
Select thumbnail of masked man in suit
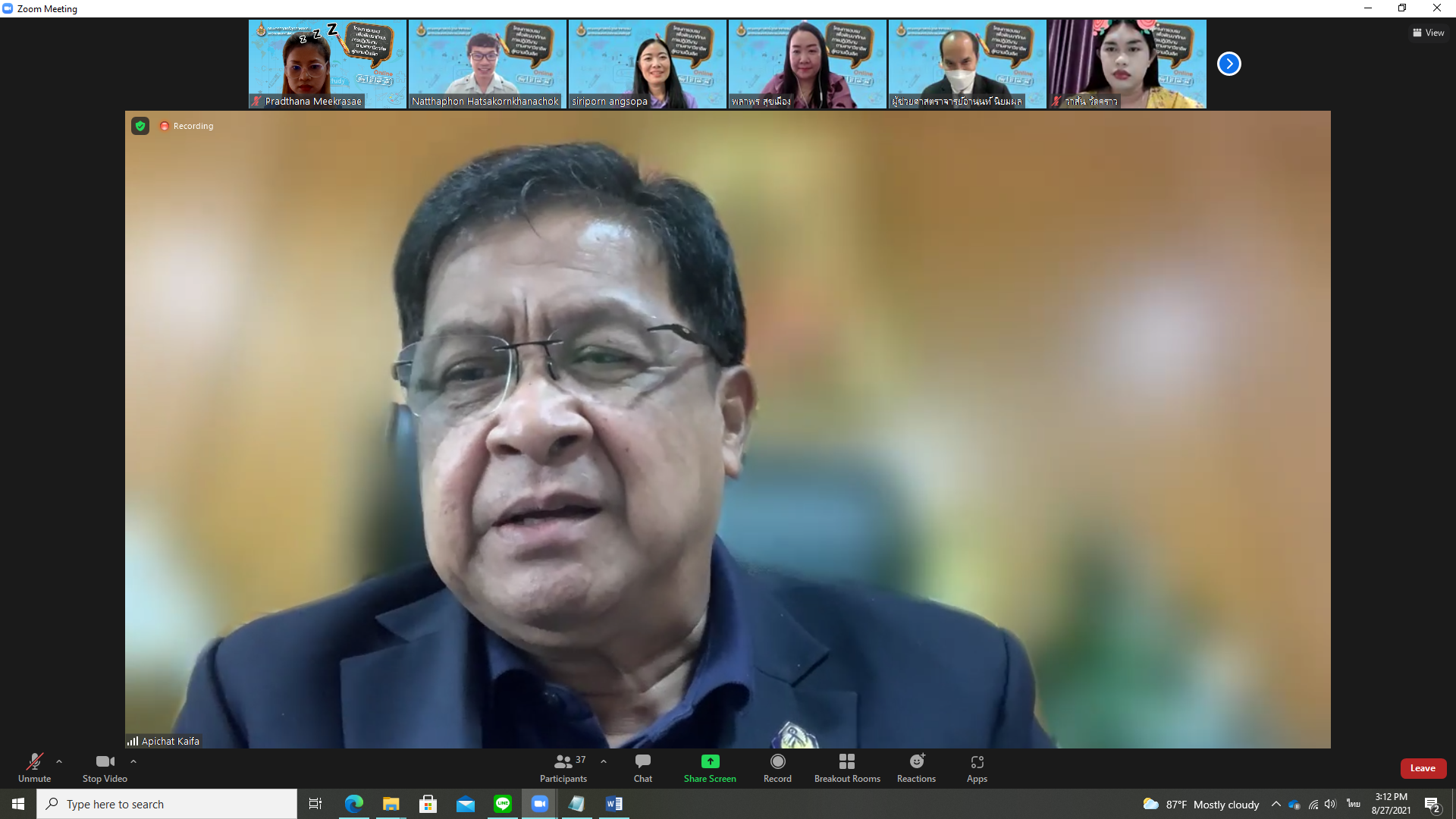[x=968, y=64]
